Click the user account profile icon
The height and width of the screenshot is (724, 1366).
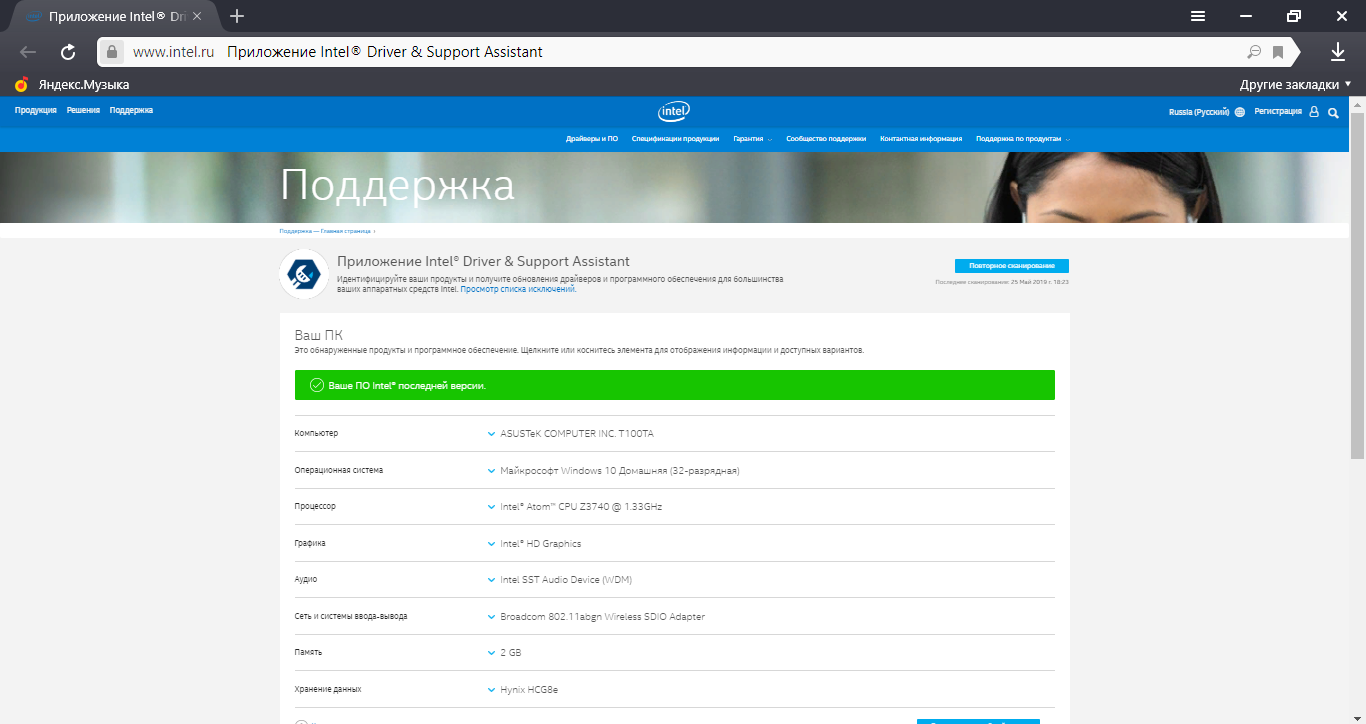(1314, 112)
